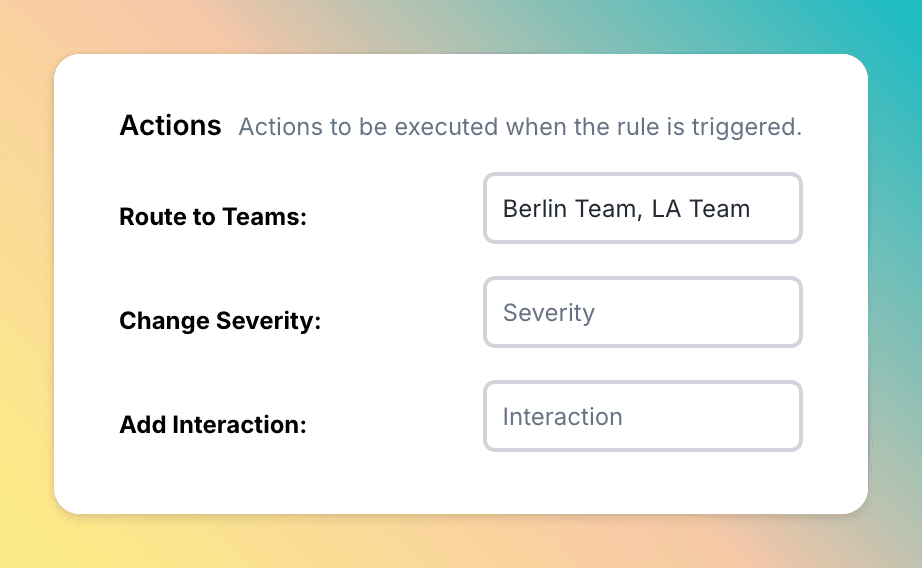Click the "Add Interaction:" label
Viewport: 922px width, 568px height.
click(213, 425)
